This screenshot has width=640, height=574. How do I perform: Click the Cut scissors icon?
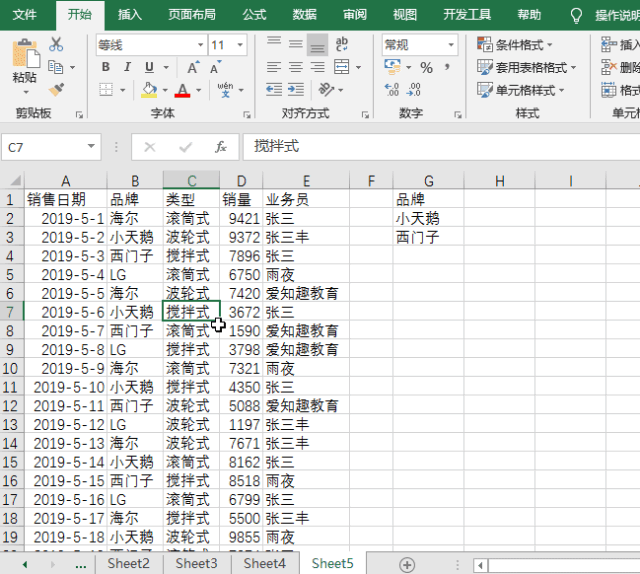point(56,44)
